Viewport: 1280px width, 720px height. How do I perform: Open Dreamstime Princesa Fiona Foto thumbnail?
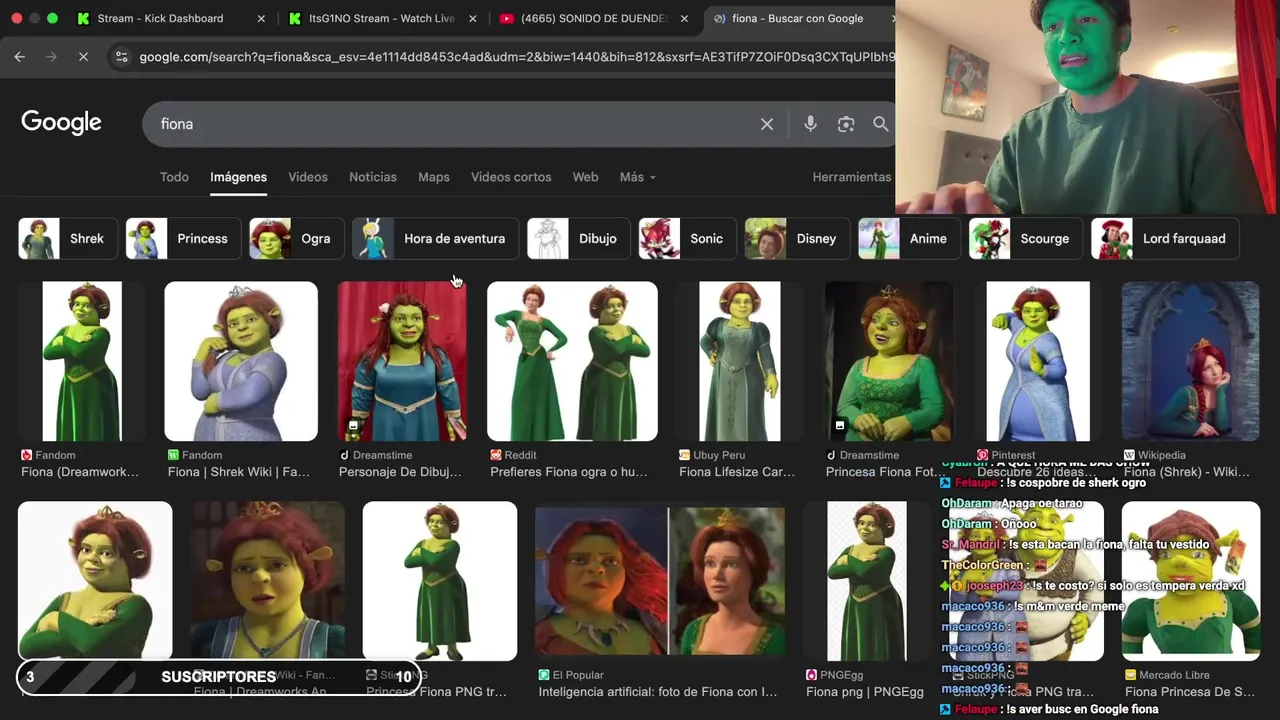click(888, 361)
